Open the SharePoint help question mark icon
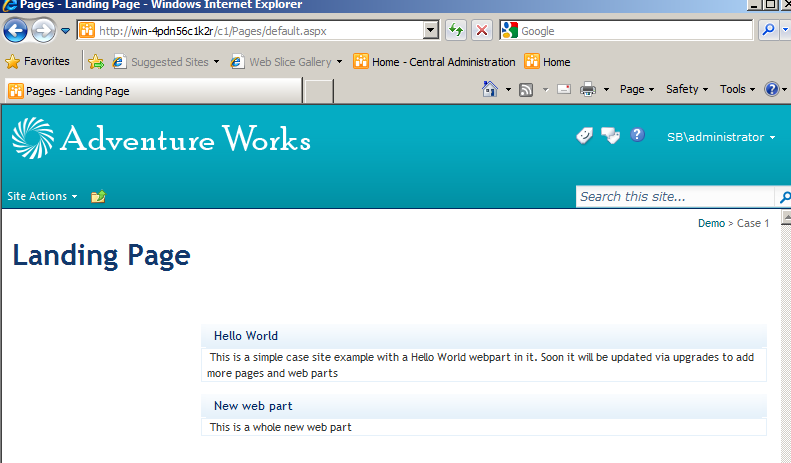Screen dimensions: 791x463 pos(637,135)
